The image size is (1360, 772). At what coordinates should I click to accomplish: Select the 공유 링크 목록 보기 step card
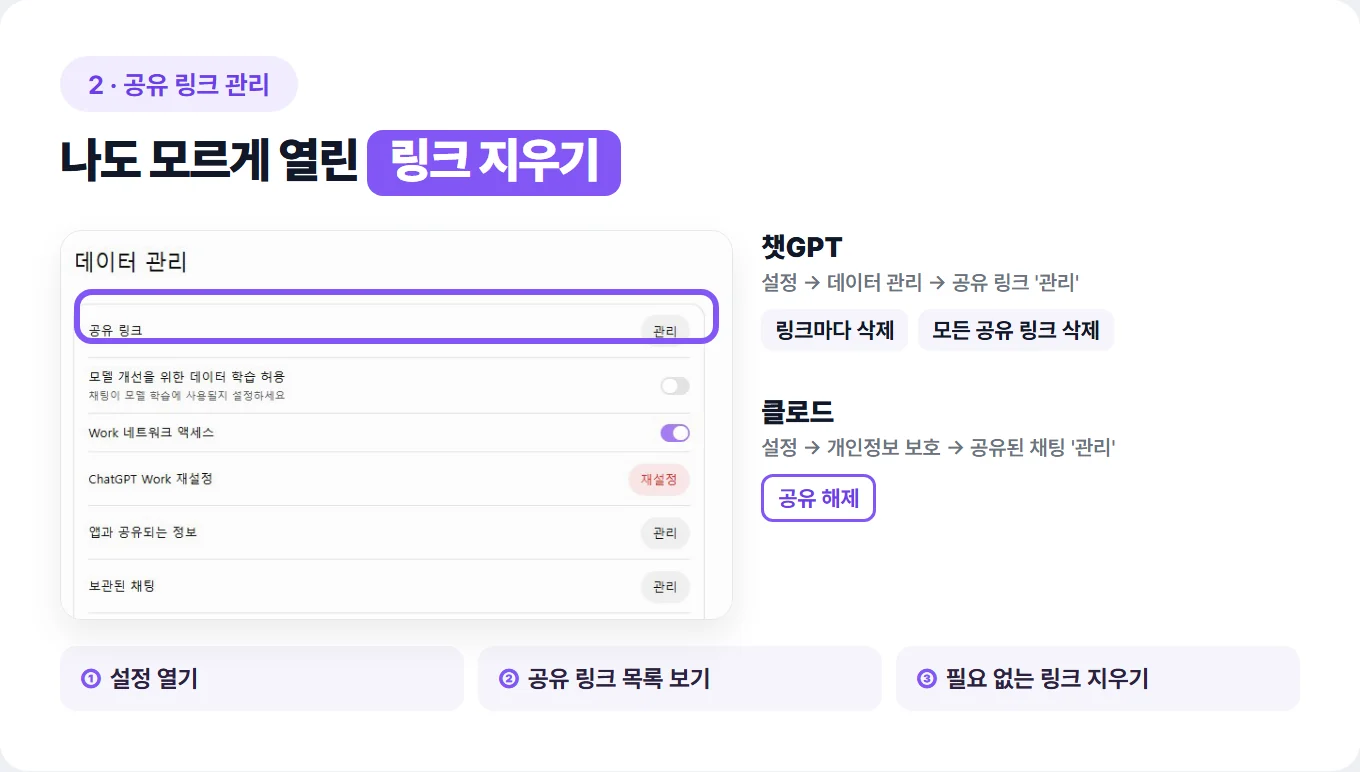[680, 678]
